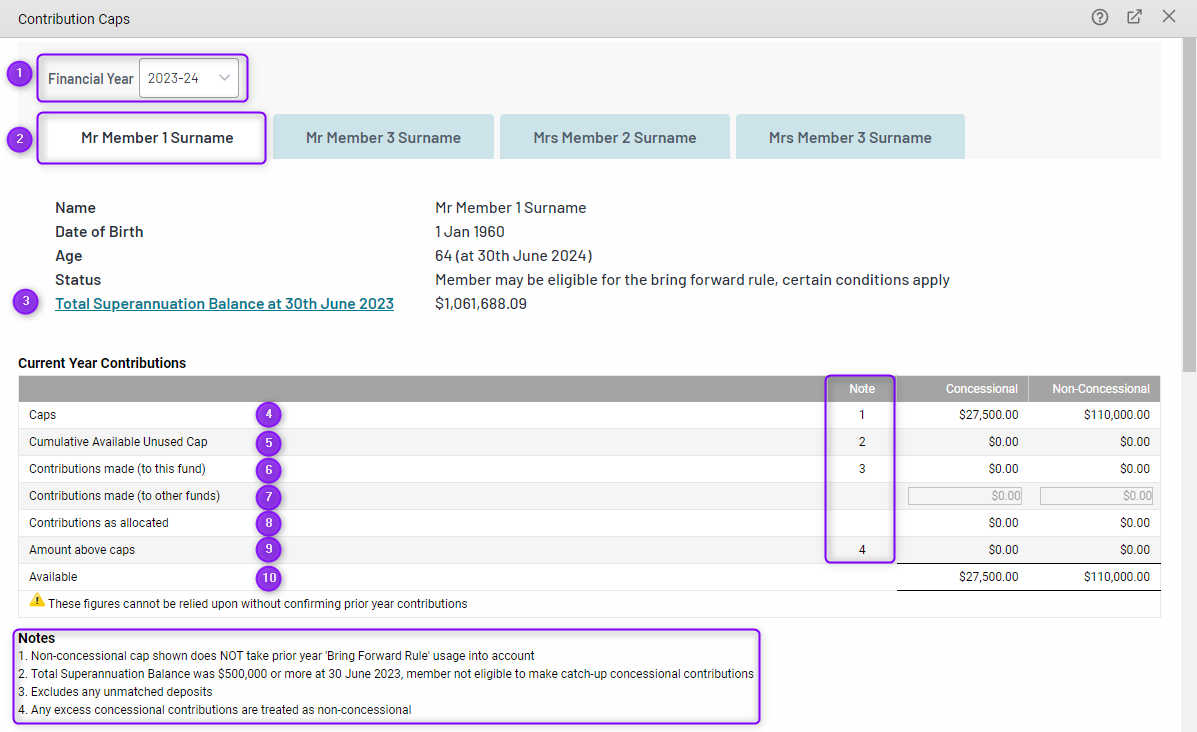
Task: Click the open in new window icon
Action: pyautogui.click(x=1134, y=17)
